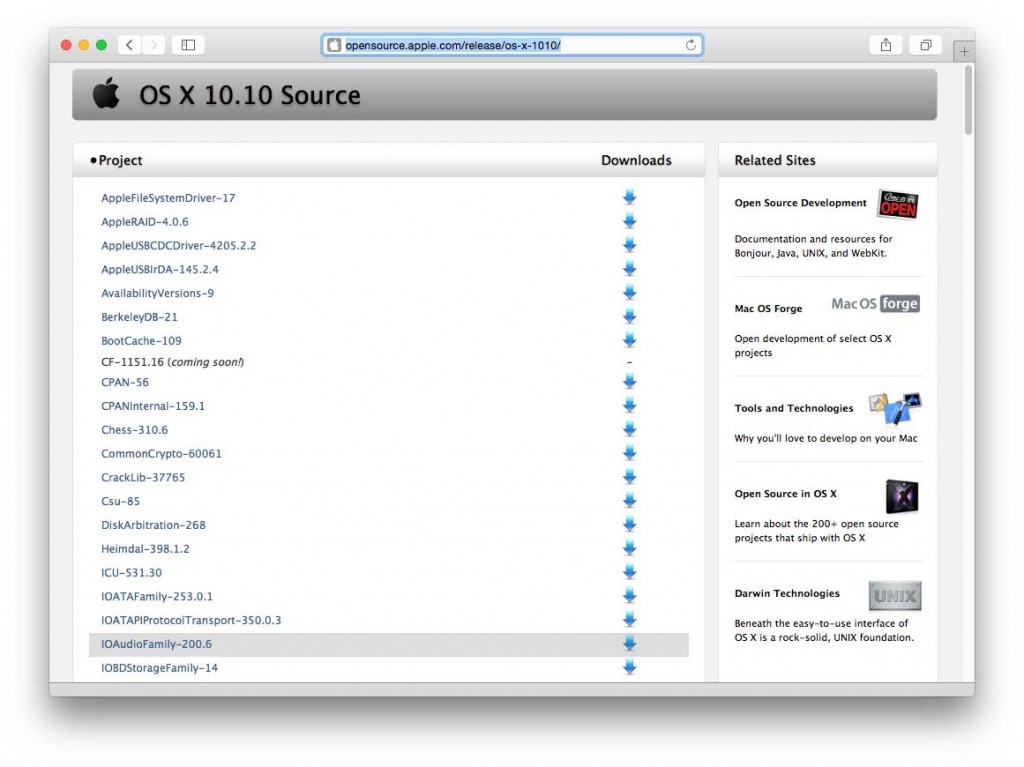Viewport: 1024px width, 767px height.
Task: Download DiskArbitration-268 via its arrow icon
Action: [630, 525]
